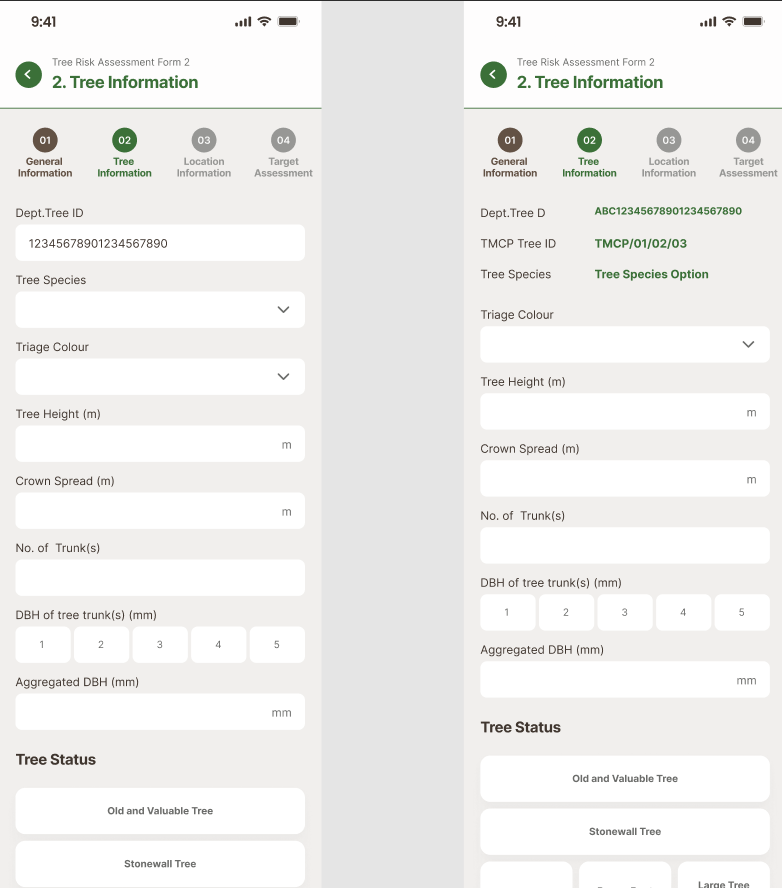
Task: Go to the General Information step label, left screen
Action: click(x=45, y=167)
